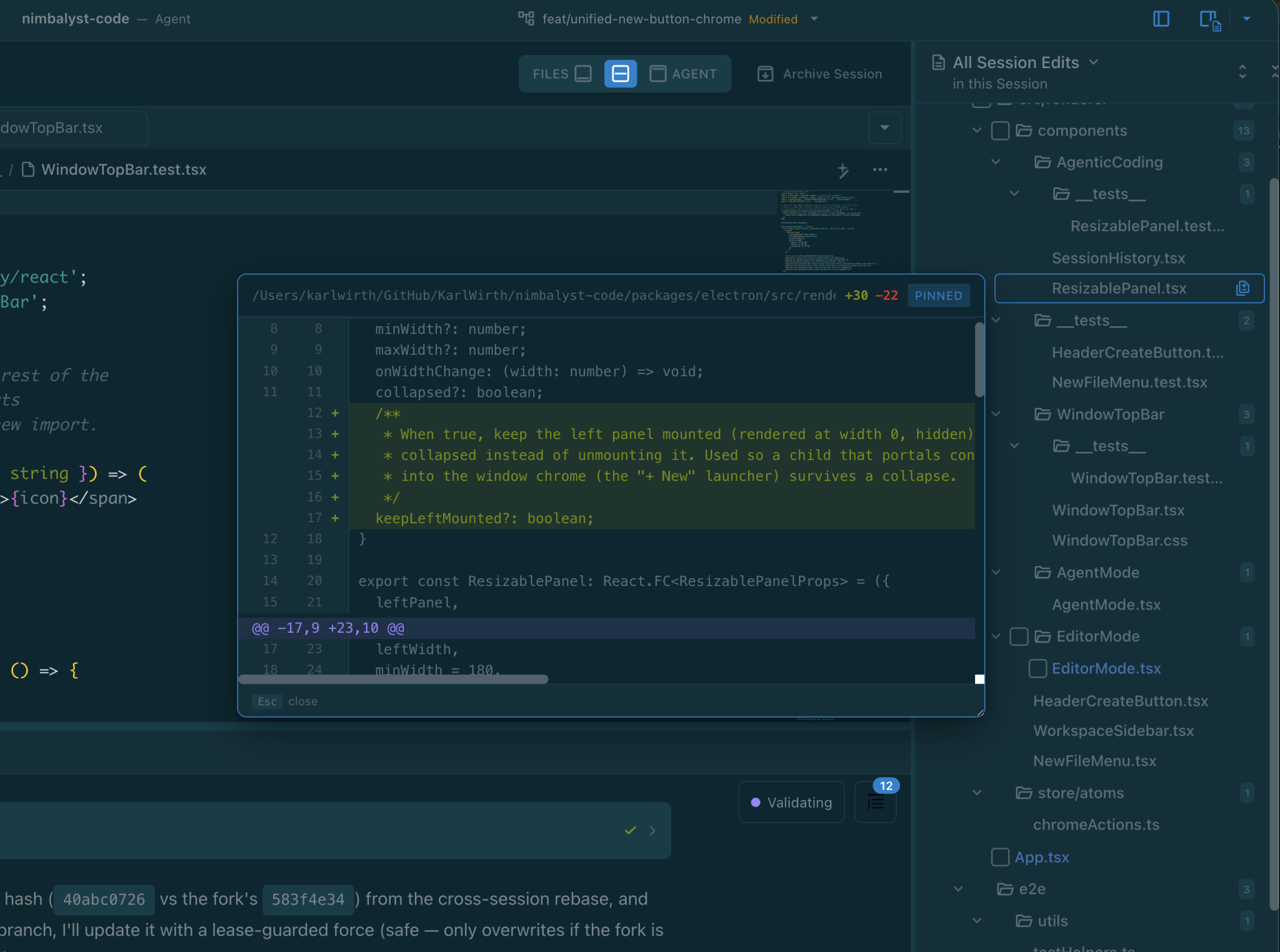
Task: Click Archive Session box icon
Action: (765, 74)
